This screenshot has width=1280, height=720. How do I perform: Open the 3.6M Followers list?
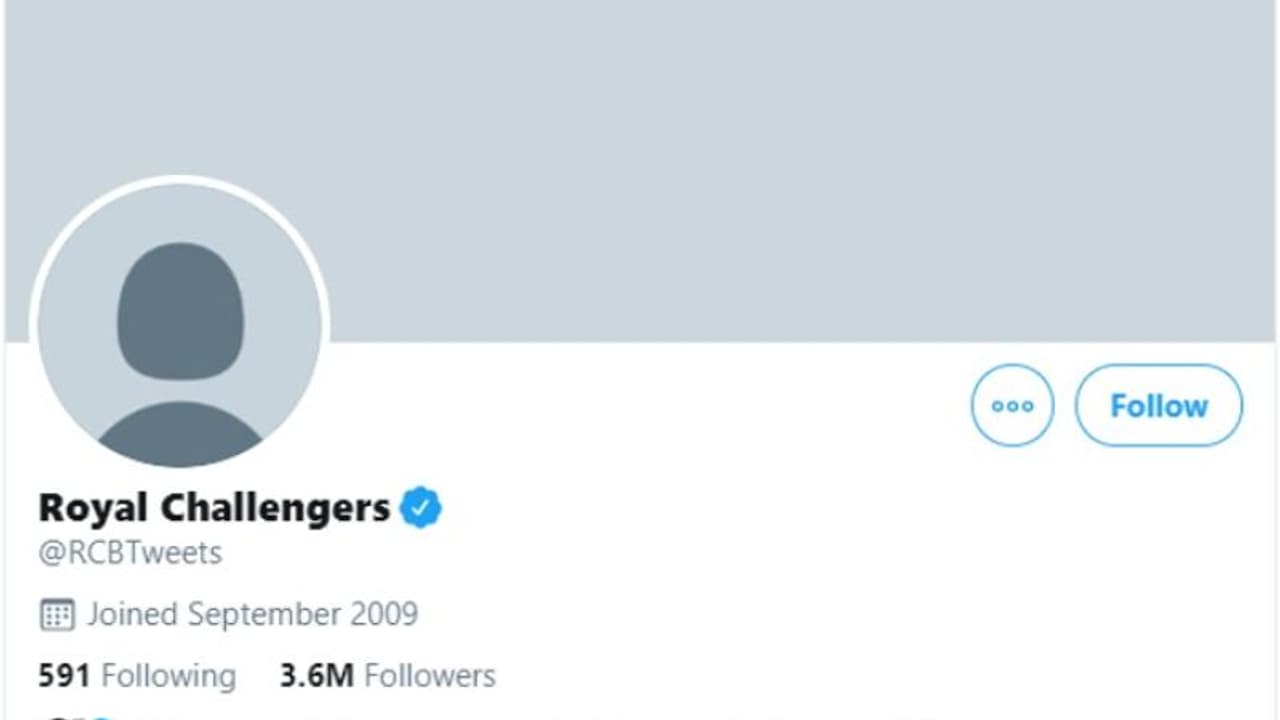click(x=387, y=676)
